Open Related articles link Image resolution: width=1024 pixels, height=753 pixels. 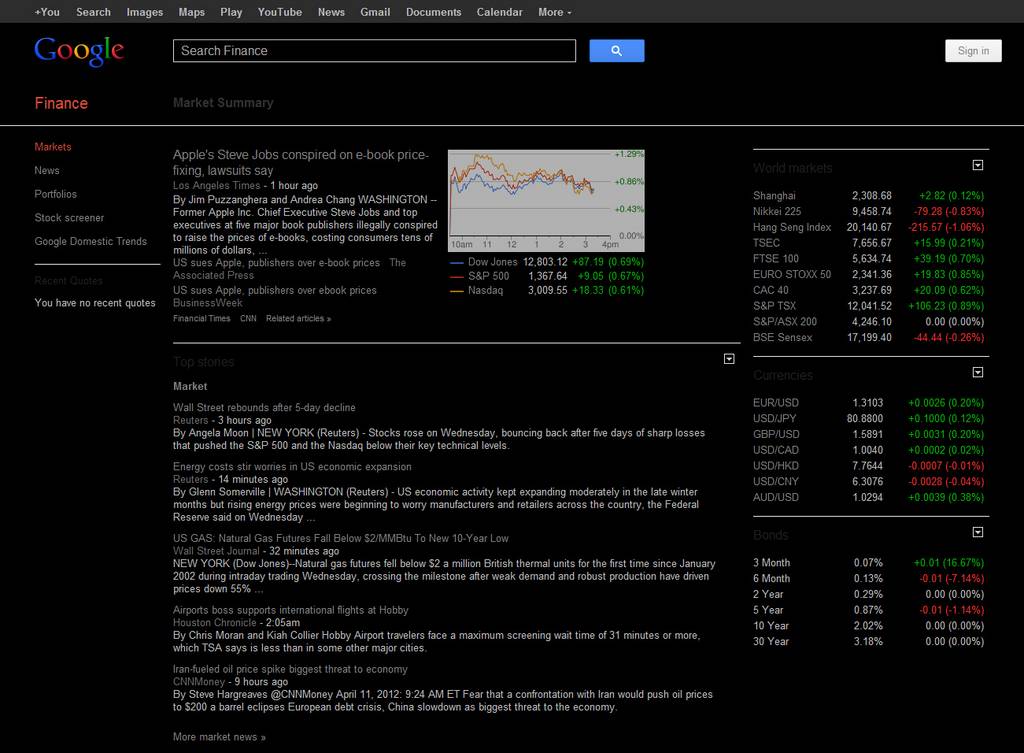click(x=298, y=319)
